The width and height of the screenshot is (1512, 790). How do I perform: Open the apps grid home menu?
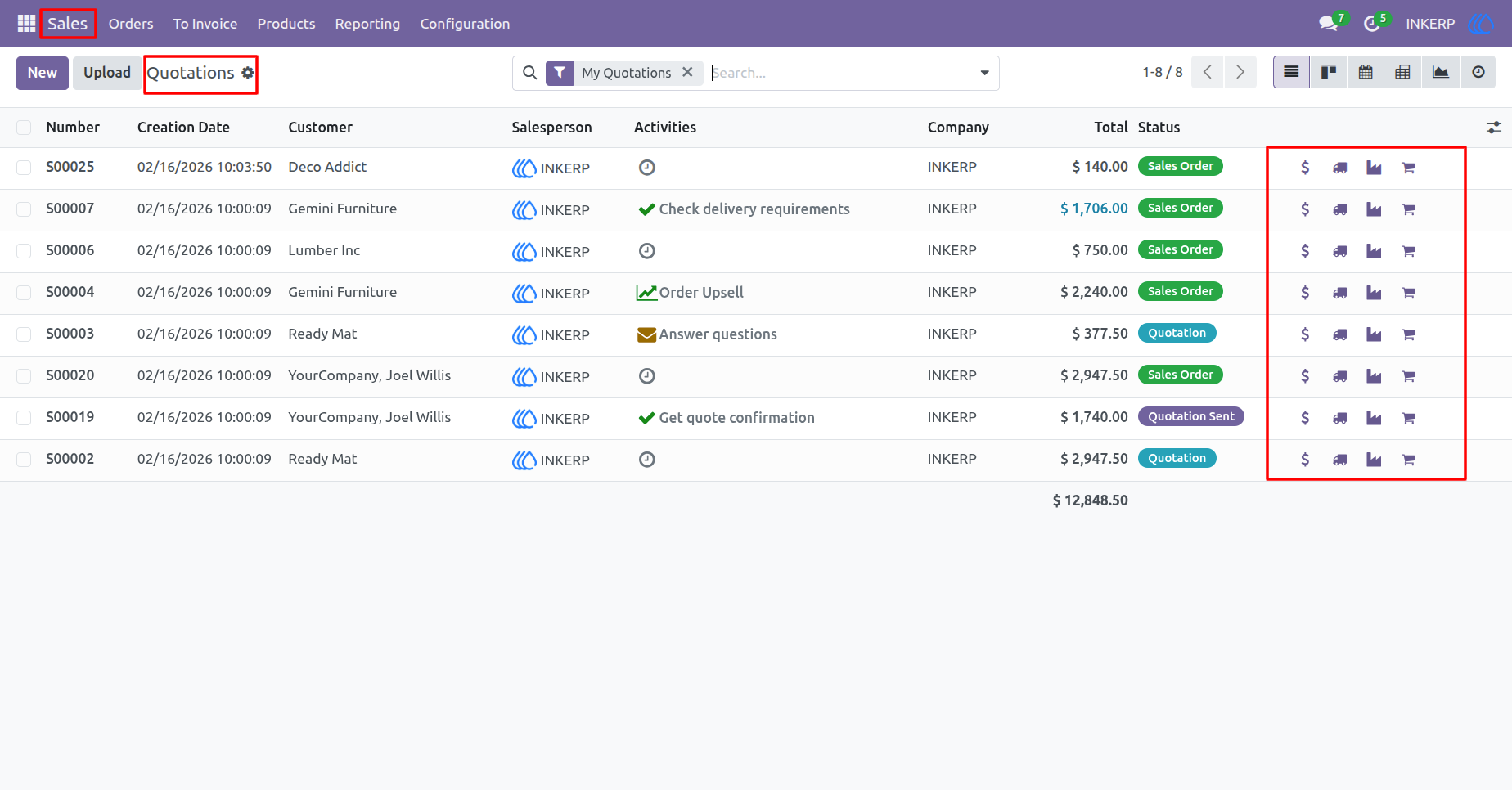pyautogui.click(x=26, y=24)
